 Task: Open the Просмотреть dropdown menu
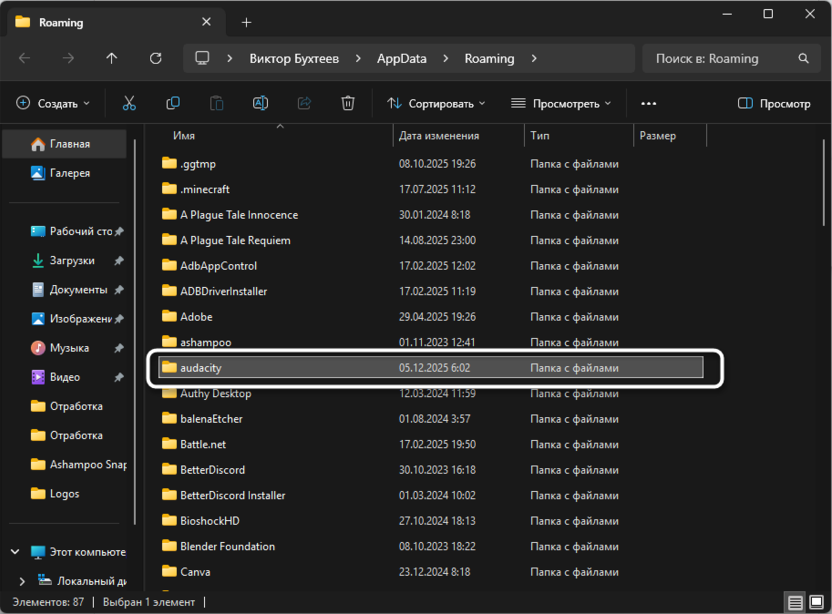point(561,103)
